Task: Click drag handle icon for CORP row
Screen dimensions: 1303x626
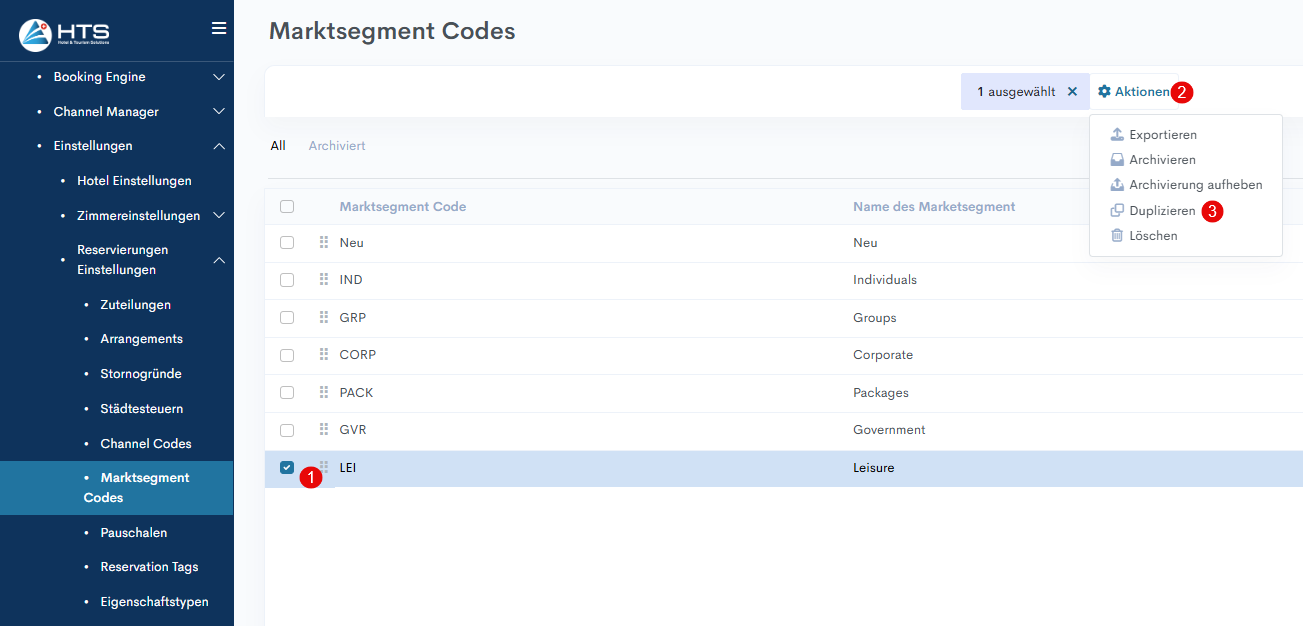Action: point(324,355)
